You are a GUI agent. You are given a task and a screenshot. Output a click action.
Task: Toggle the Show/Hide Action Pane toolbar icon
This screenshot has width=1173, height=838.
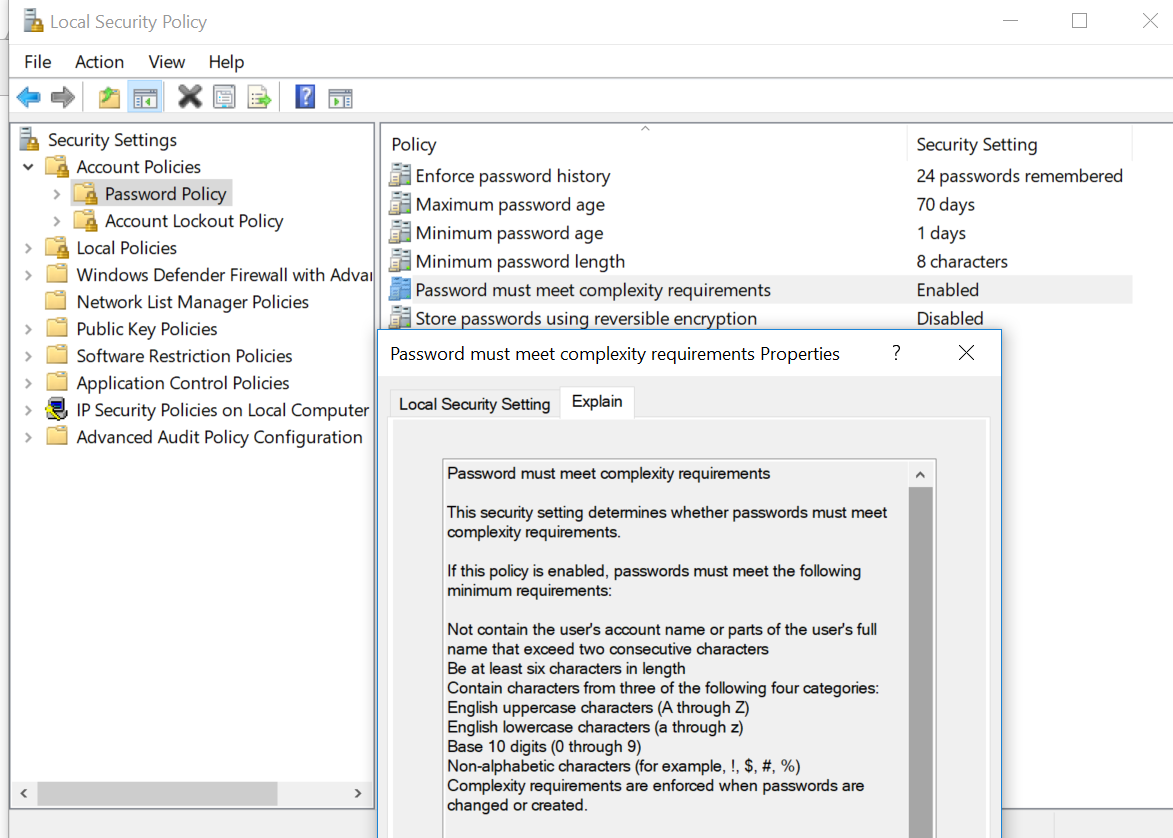(340, 98)
